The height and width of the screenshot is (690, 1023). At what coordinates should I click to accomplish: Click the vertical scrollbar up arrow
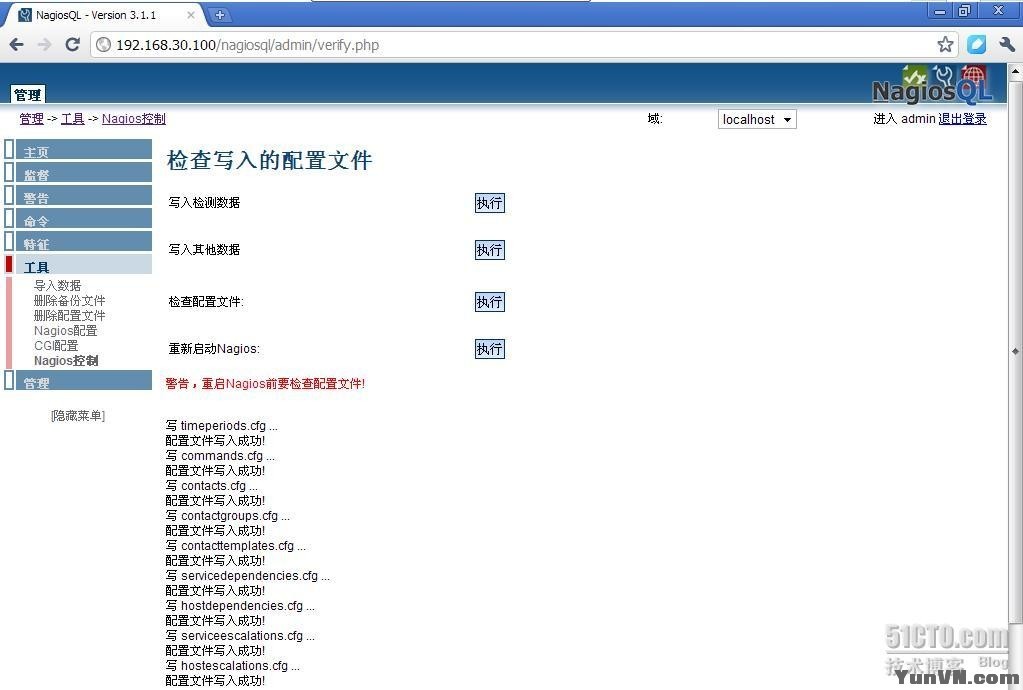(1015, 72)
